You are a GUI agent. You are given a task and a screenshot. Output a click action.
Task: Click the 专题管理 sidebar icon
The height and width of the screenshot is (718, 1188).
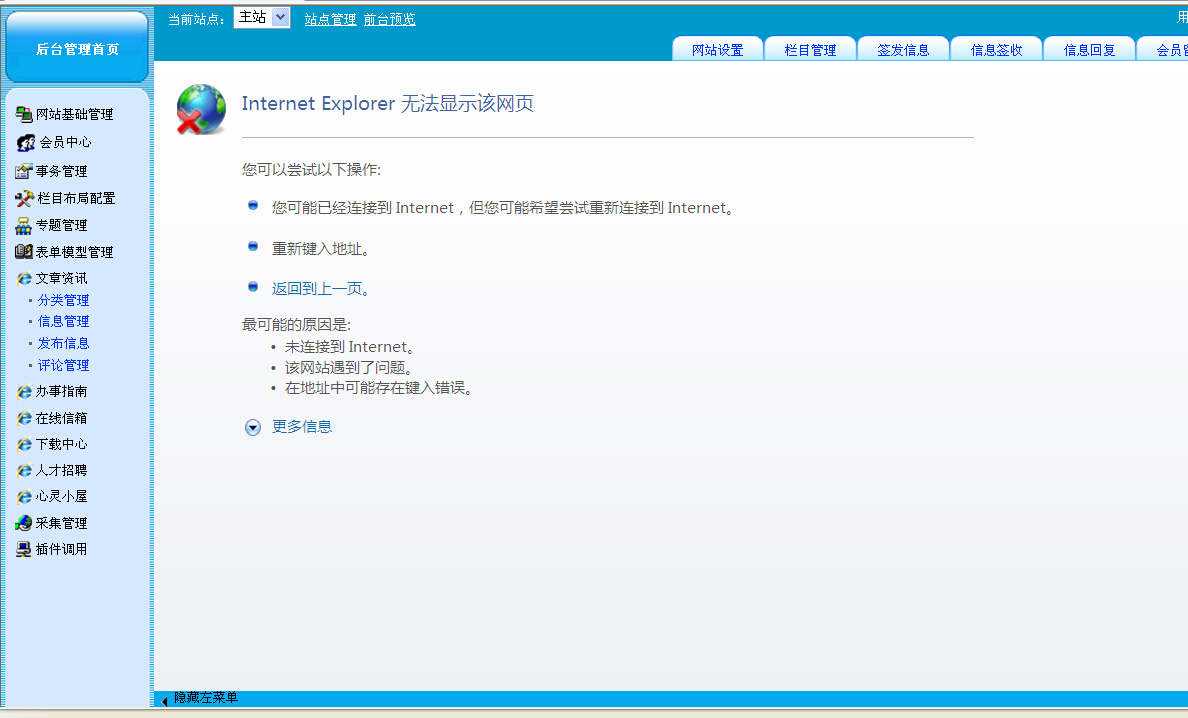(24, 225)
